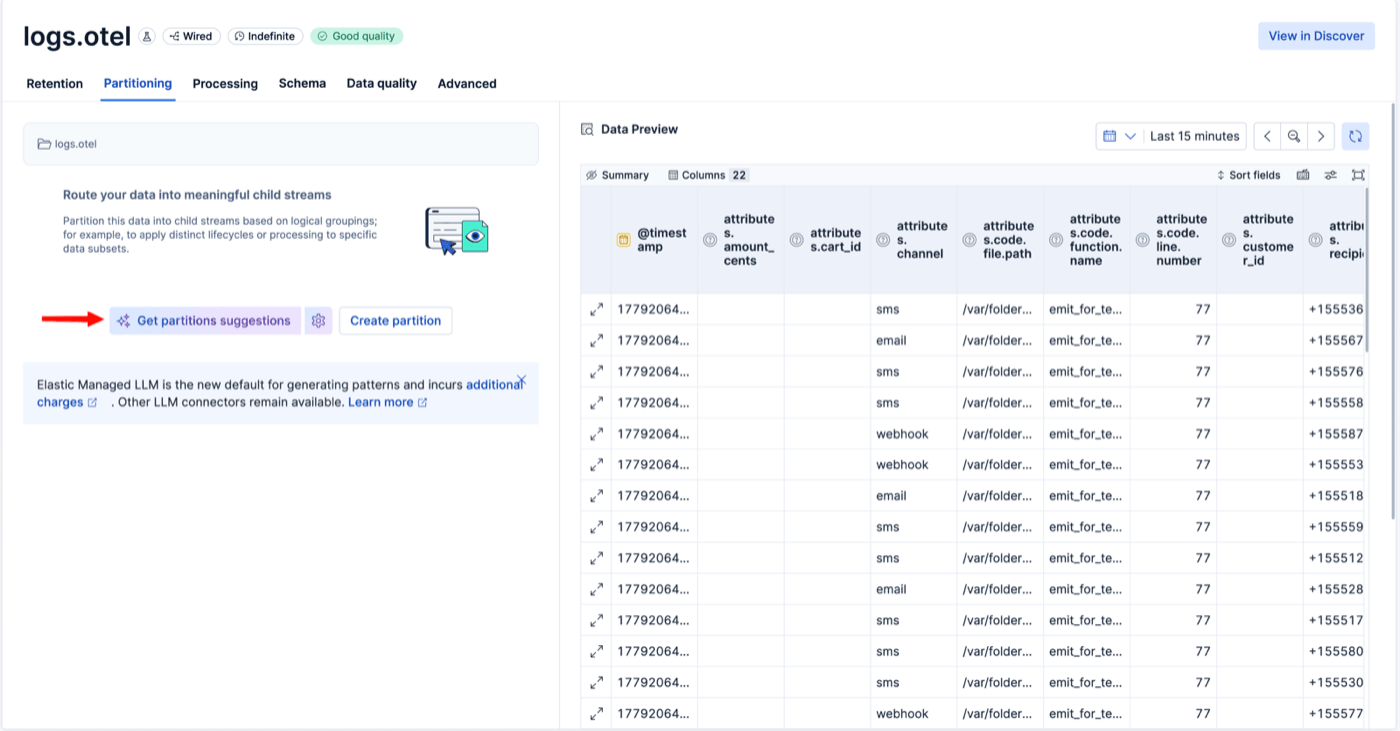Screen dimensions: 1400x731
Task: Click the field type icon for attributes.amount_cents
Action: point(710,240)
